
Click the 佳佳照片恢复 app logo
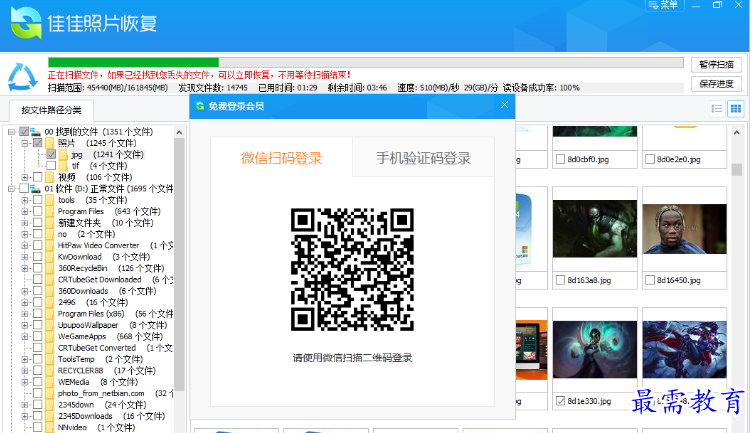coord(26,23)
